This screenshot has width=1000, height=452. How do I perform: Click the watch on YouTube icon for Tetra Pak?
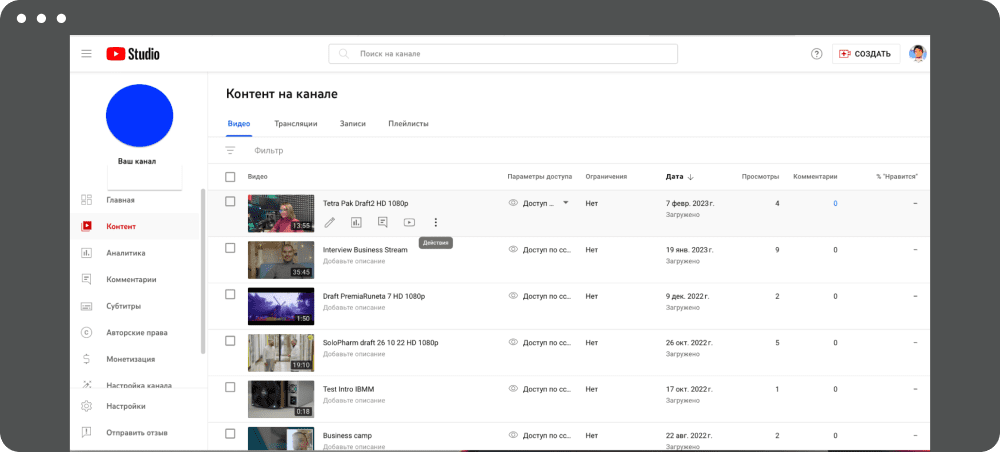(x=409, y=222)
